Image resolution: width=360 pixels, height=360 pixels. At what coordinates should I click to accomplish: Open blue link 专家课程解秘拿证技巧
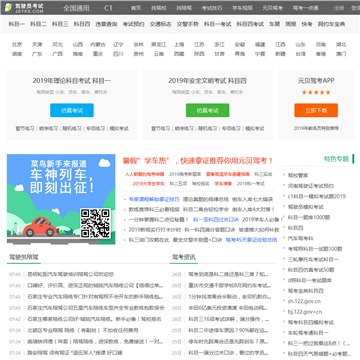(x=154, y=199)
